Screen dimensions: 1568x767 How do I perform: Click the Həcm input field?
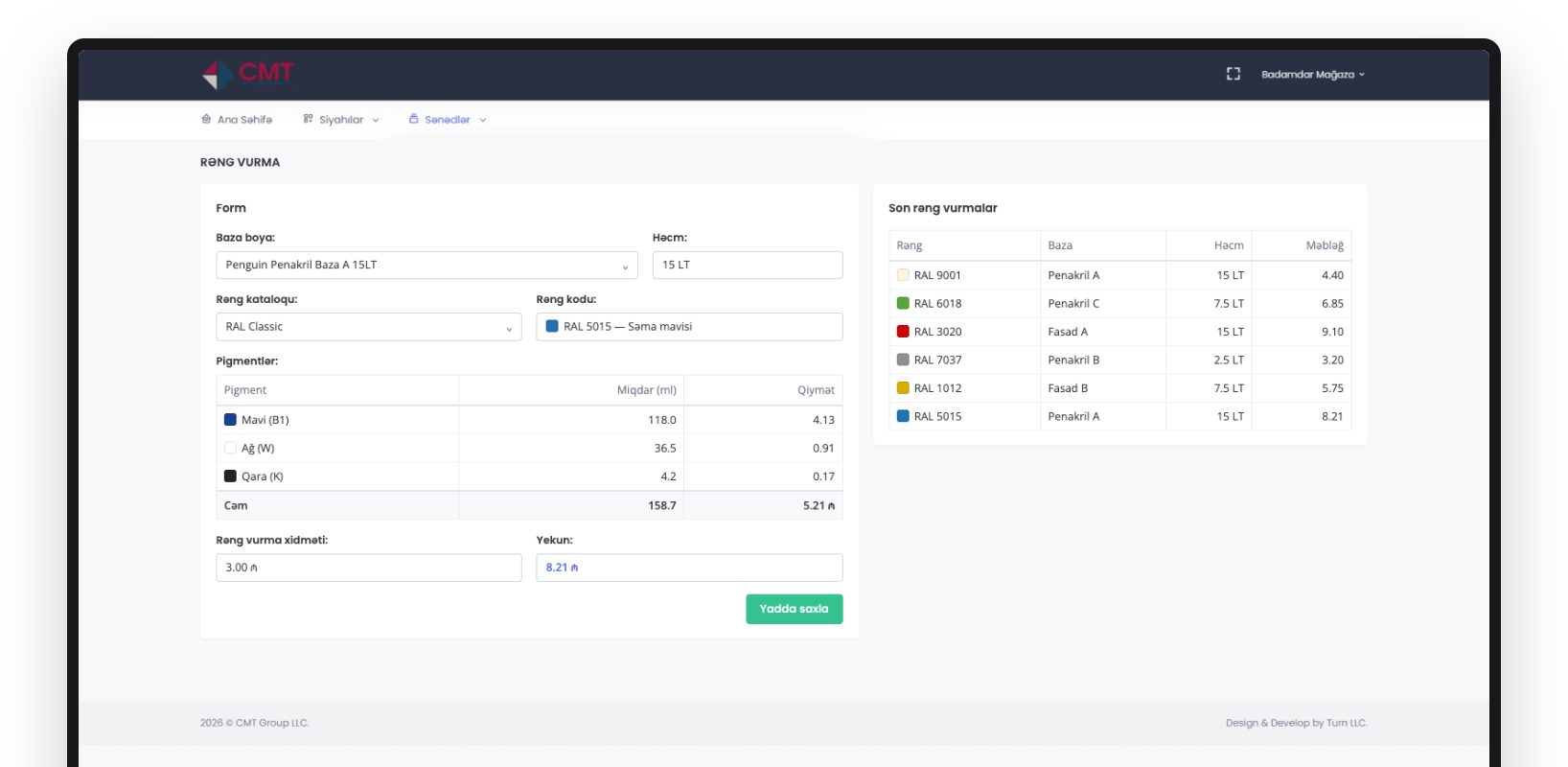(748, 266)
